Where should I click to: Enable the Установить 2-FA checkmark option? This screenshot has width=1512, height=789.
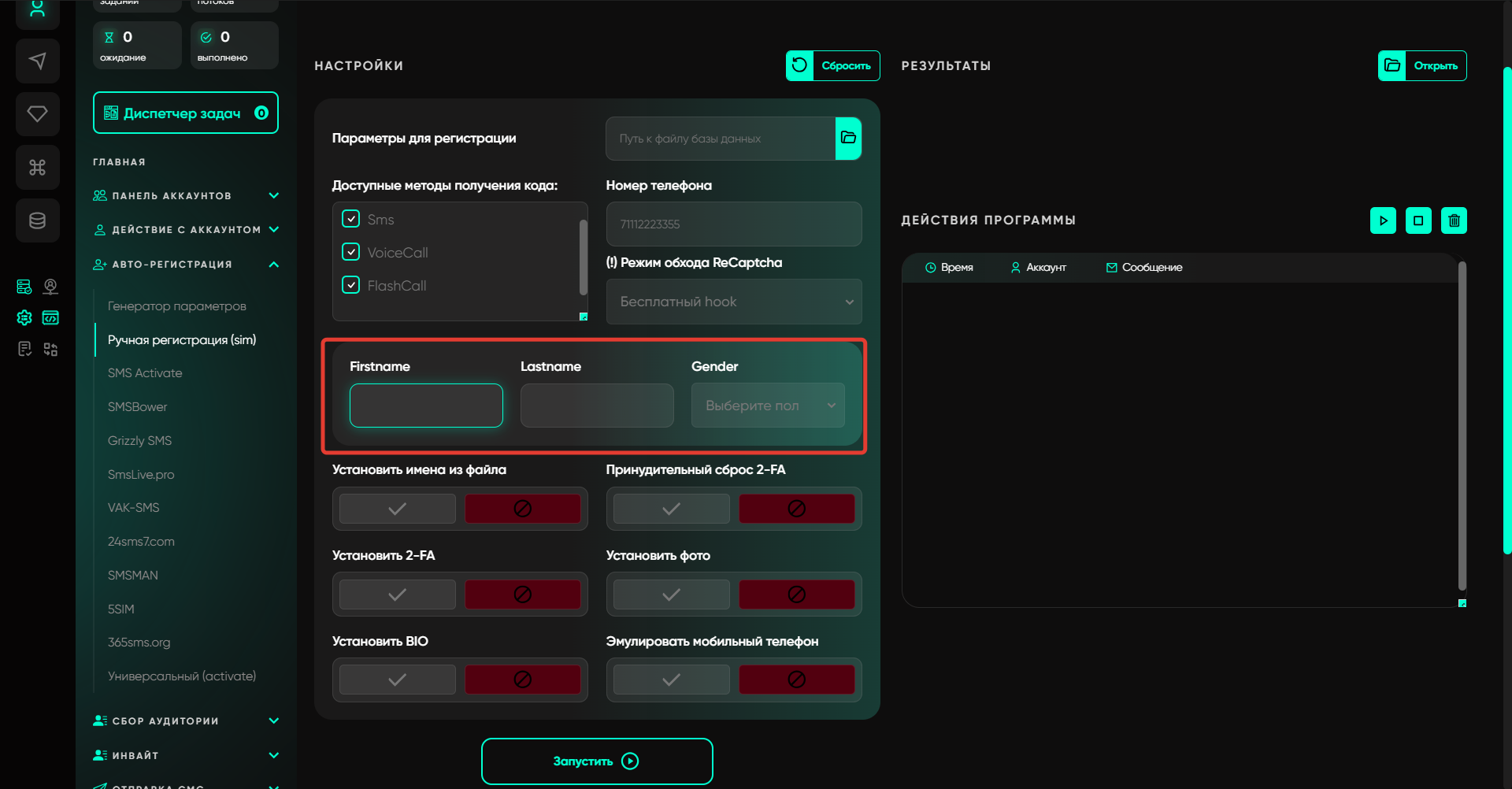[398, 595]
